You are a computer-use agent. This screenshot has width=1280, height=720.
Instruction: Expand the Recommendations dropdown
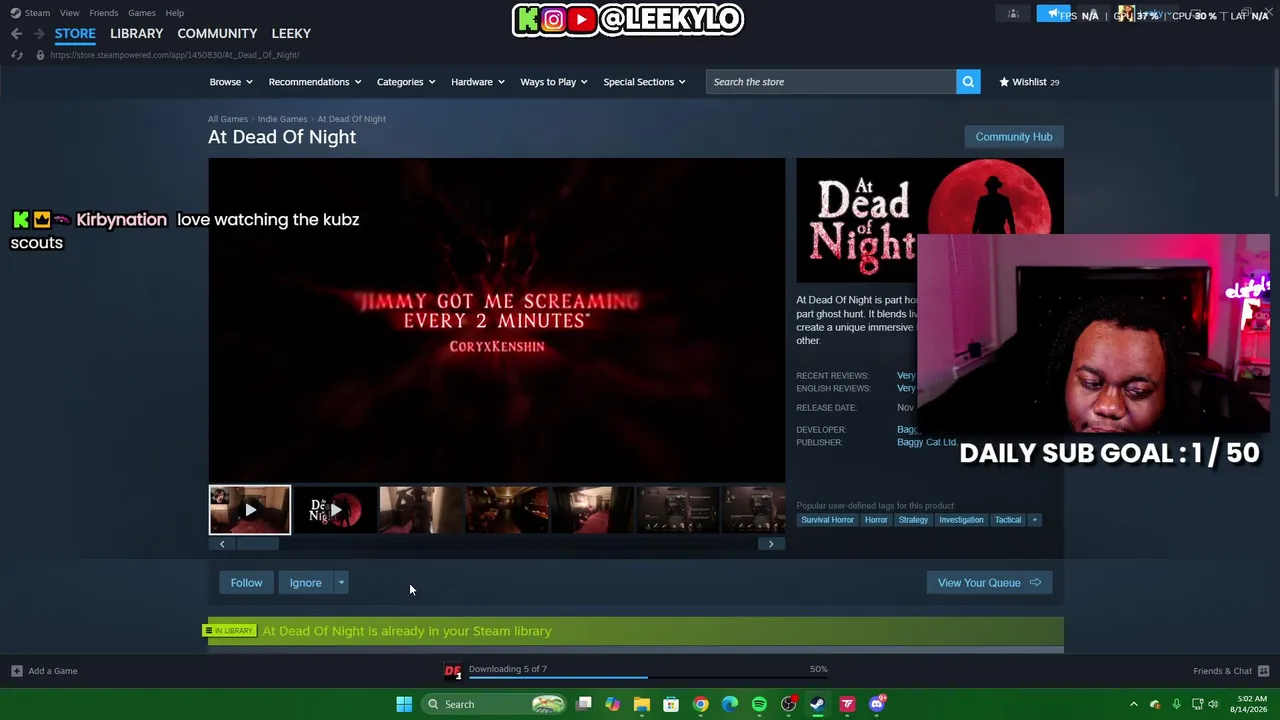(315, 82)
